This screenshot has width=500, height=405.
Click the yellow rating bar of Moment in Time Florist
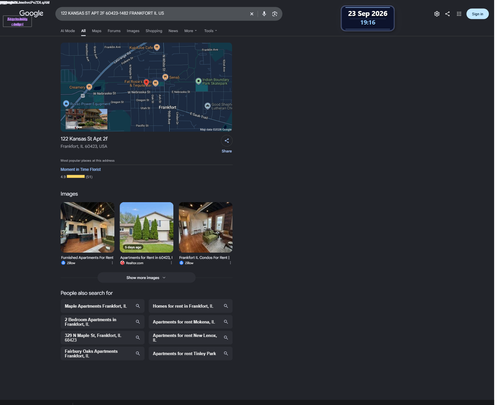pyautogui.click(x=76, y=177)
